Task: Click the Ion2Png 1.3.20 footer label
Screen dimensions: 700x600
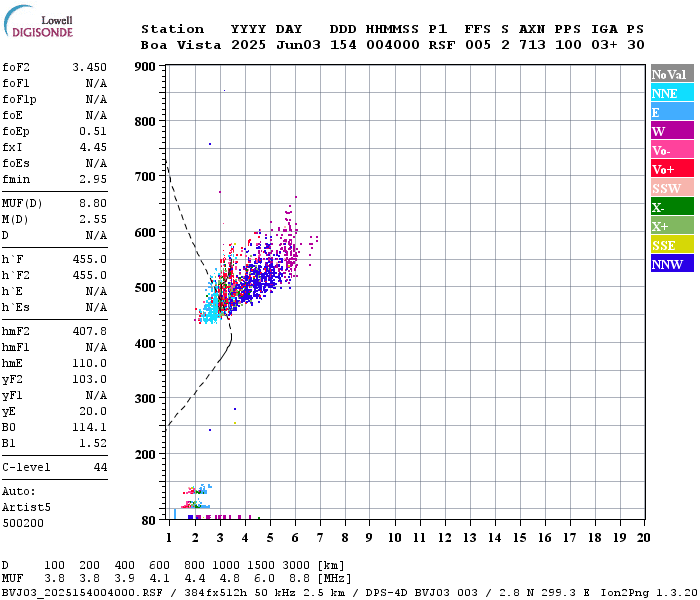Action: click(649, 593)
